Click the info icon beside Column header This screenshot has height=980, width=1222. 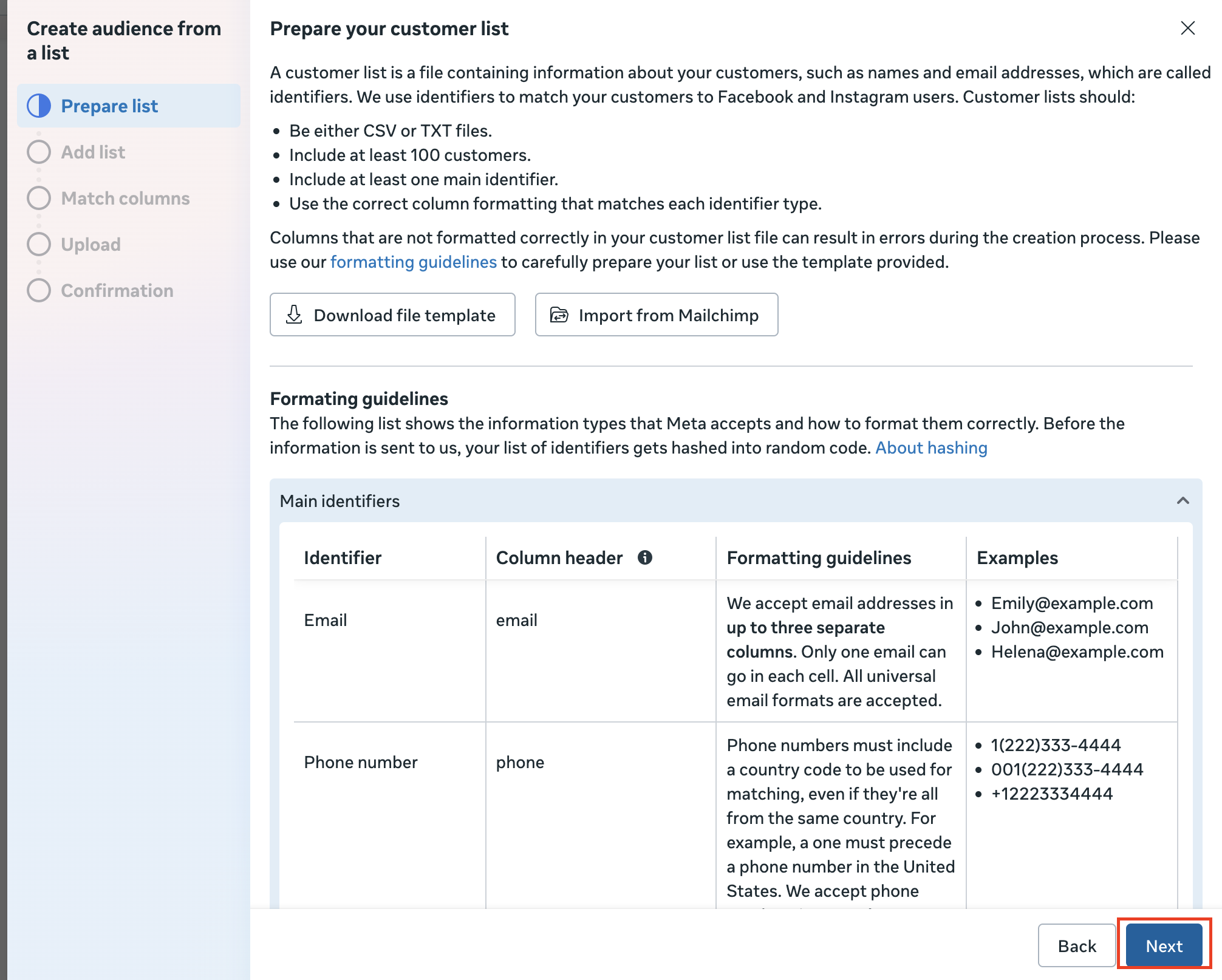(x=645, y=557)
